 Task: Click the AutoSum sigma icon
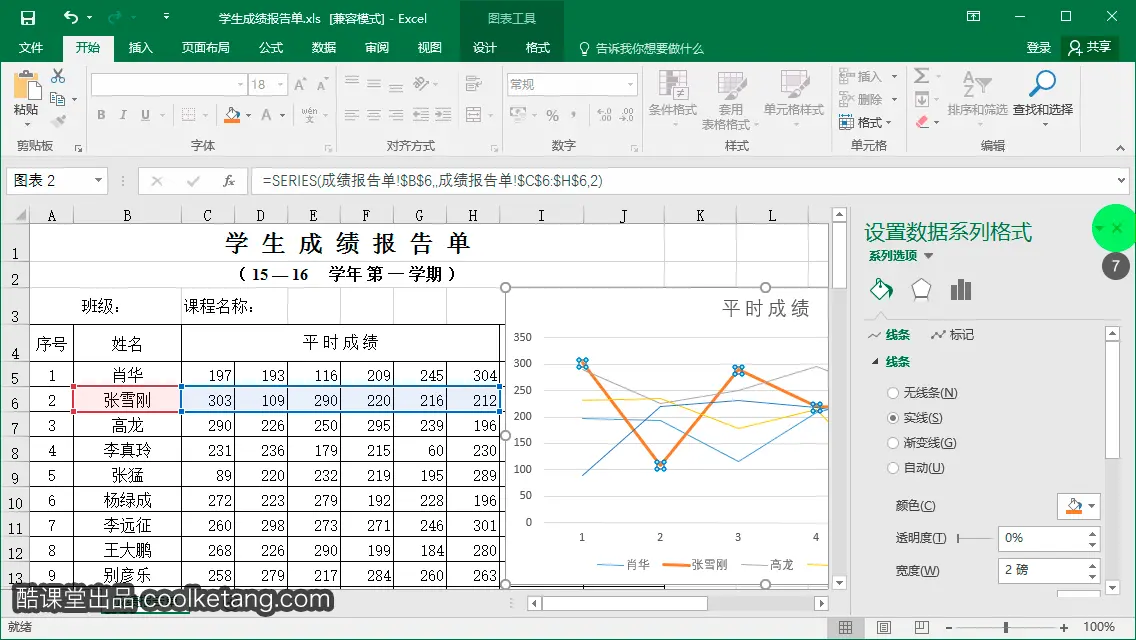click(x=922, y=76)
